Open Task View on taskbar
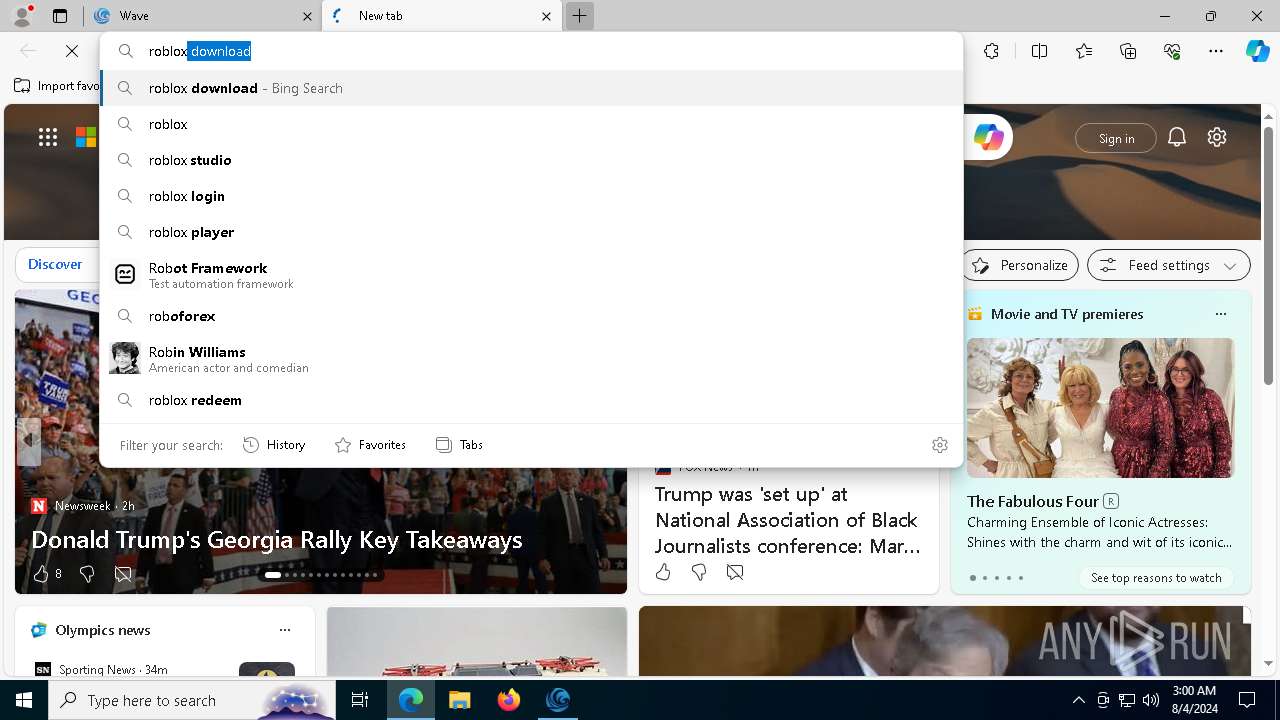This screenshot has height=720, width=1280. [360, 700]
